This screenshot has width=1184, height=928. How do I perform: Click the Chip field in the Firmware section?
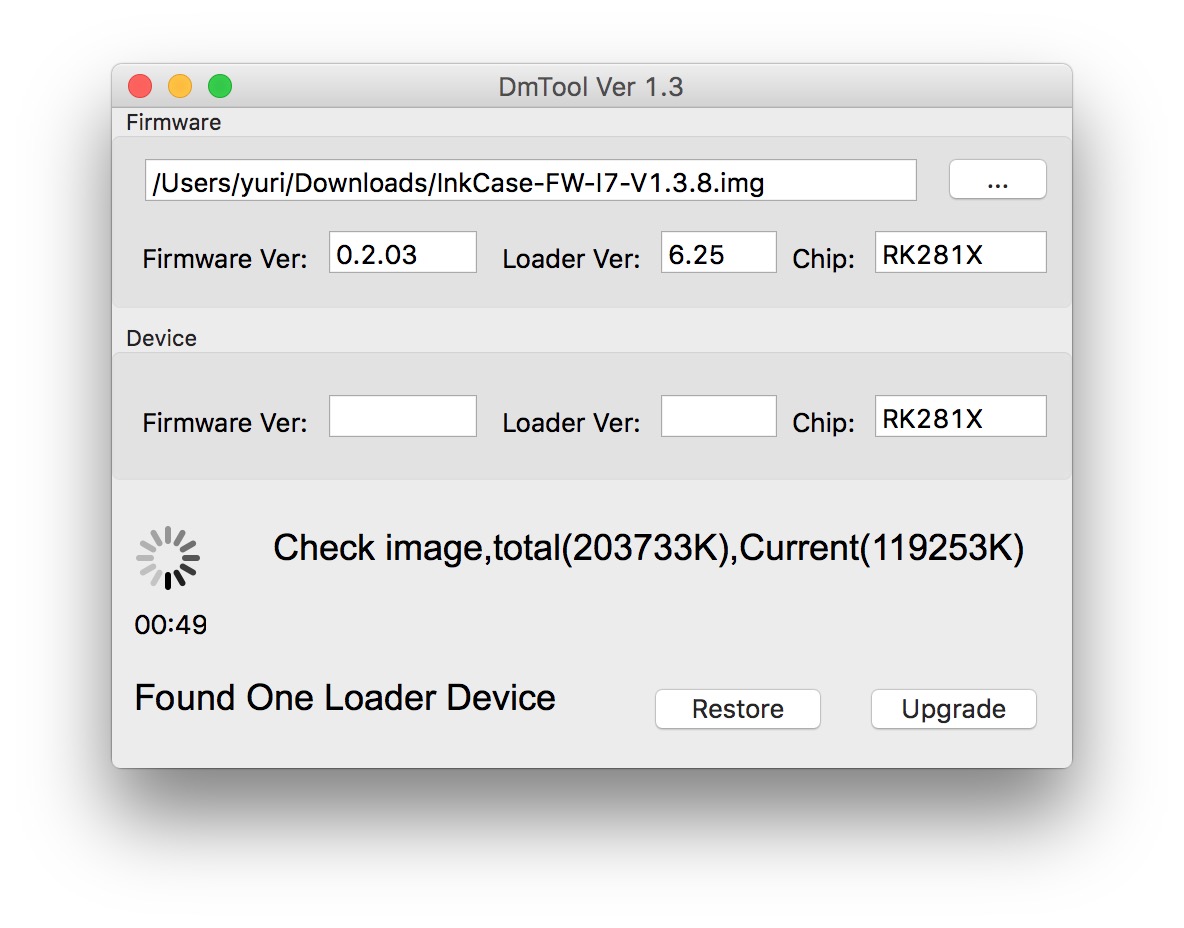pos(960,253)
